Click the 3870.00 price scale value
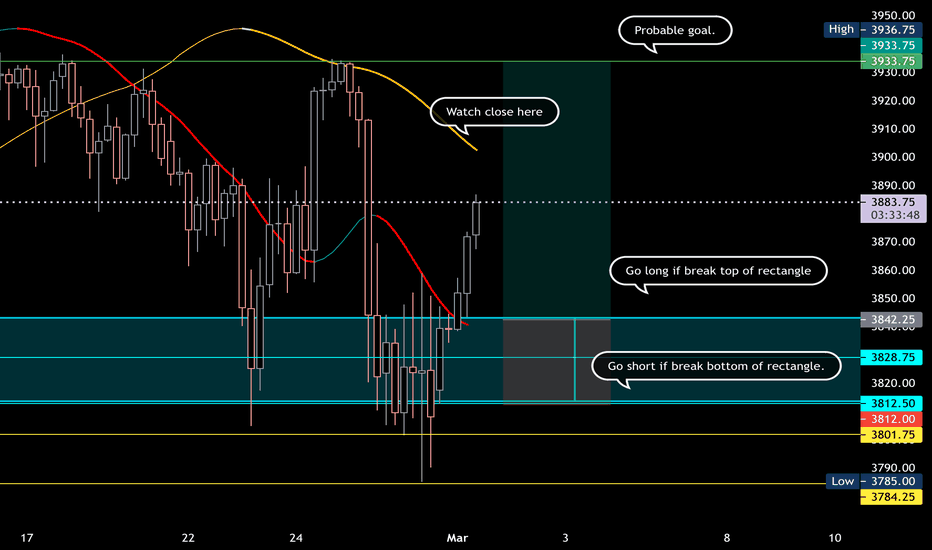This screenshot has height=550, width=932. click(893, 241)
